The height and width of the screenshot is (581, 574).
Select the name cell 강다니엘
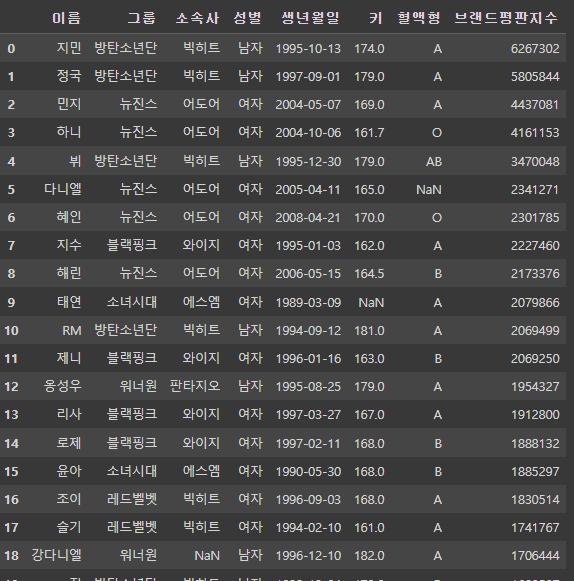coord(56,555)
